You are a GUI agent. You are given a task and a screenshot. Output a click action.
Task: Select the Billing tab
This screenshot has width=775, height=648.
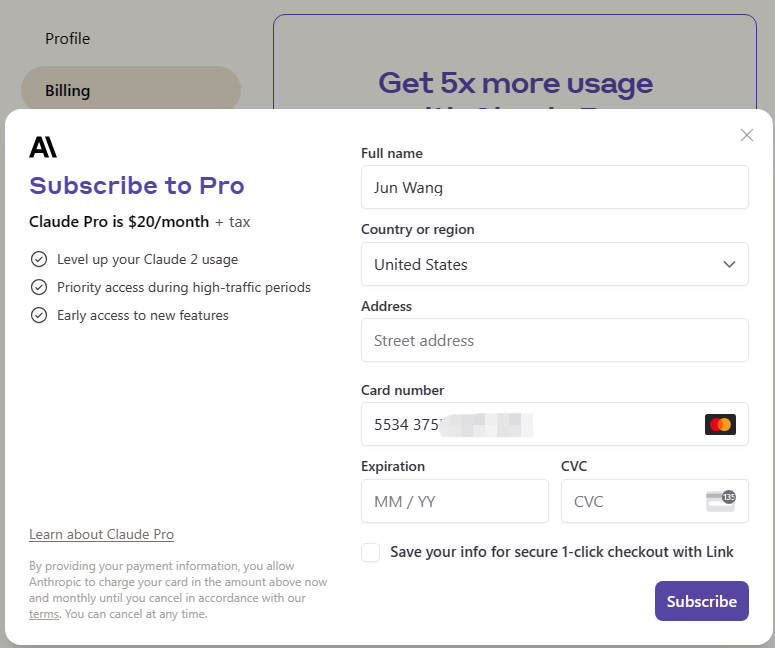[131, 90]
